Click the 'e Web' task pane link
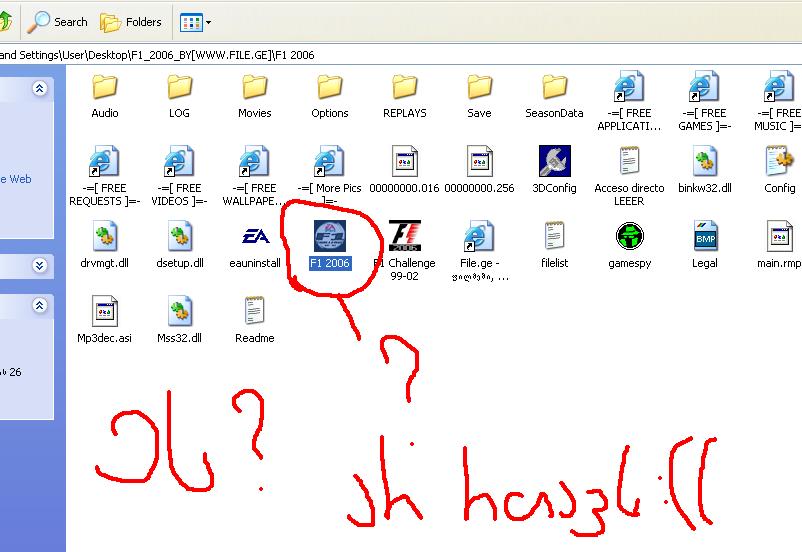This screenshot has height=552, width=802. pyautogui.click(x=16, y=179)
